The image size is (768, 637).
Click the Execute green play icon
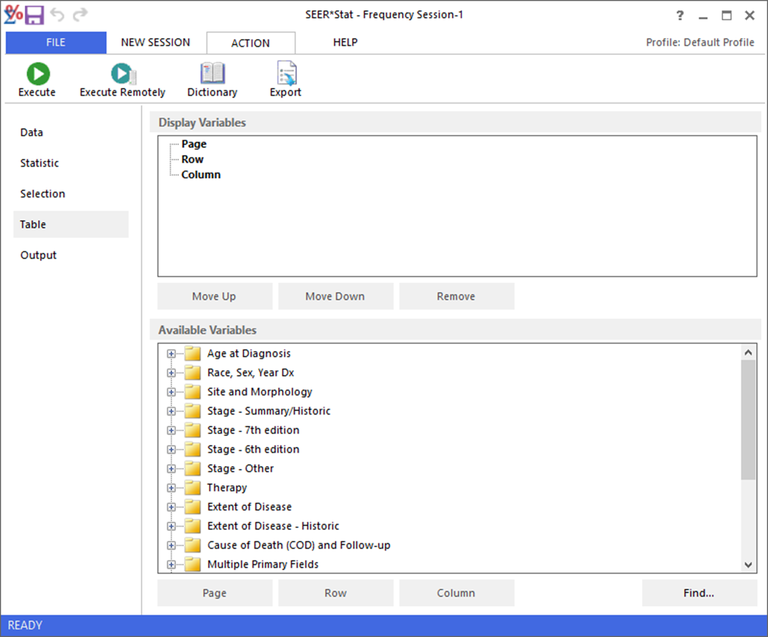(37, 73)
